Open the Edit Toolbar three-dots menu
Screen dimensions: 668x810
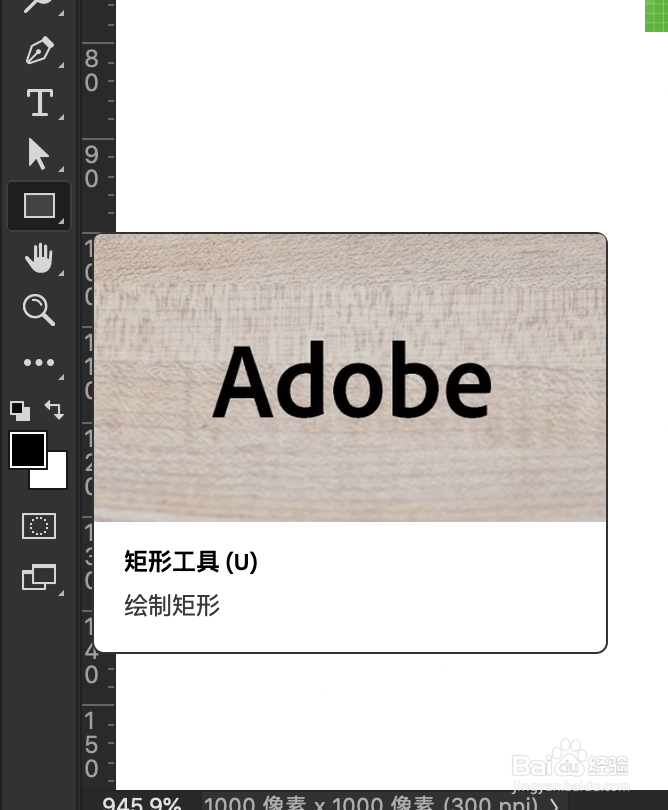tap(39, 363)
